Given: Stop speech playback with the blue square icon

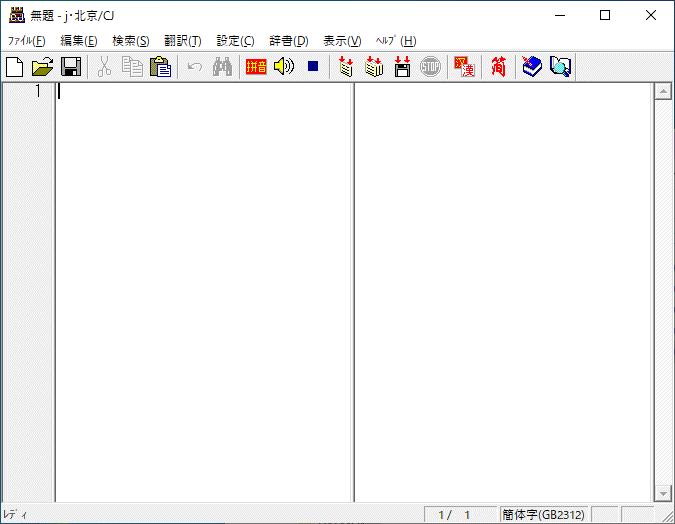Looking at the screenshot, I should click(313, 66).
